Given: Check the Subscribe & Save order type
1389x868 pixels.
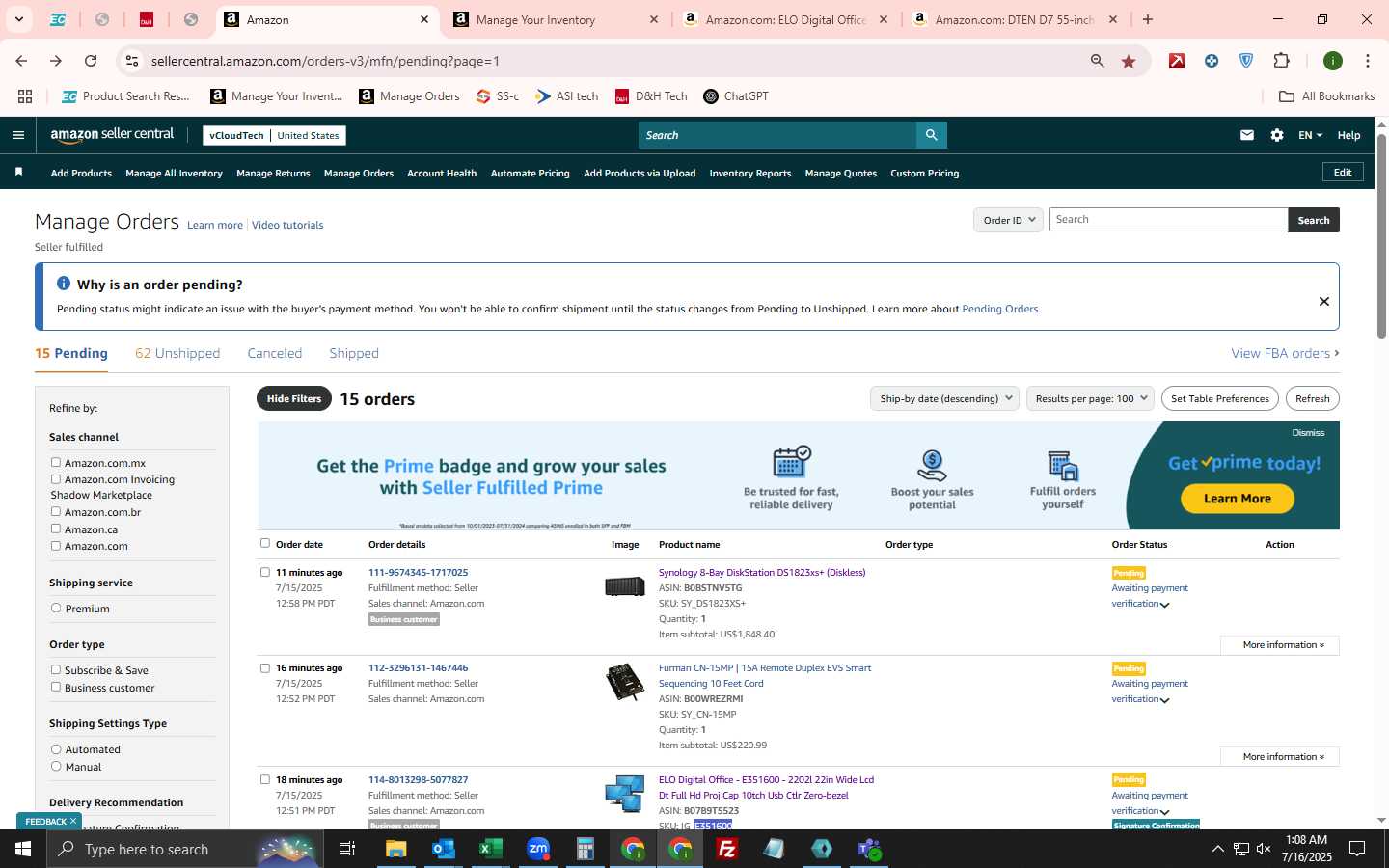Looking at the screenshot, I should pos(56,670).
